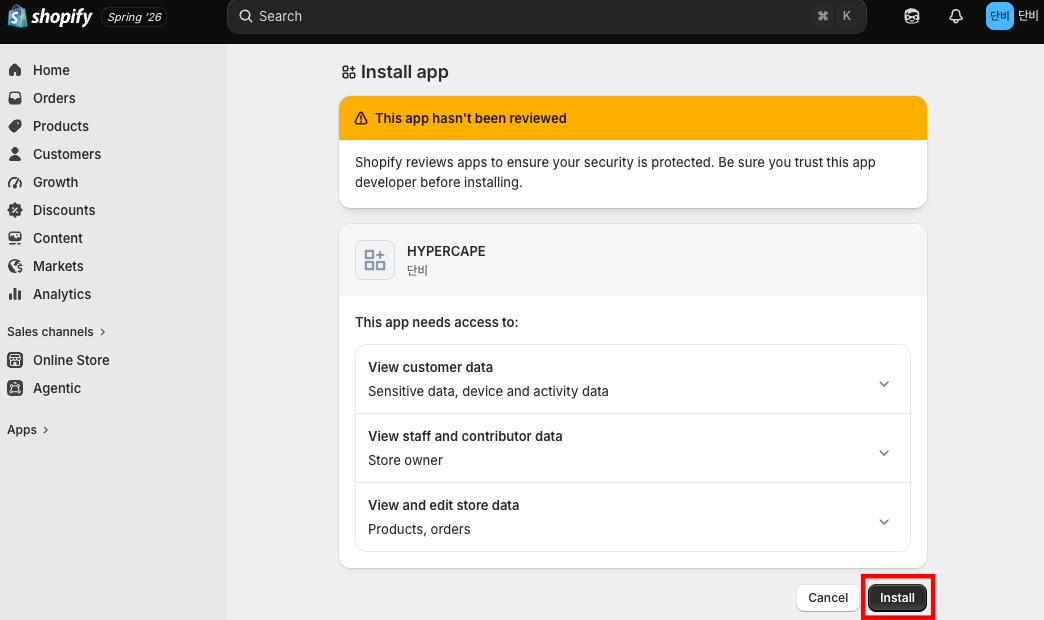Open the Products page
This screenshot has height=620, width=1044.
tap(61, 126)
